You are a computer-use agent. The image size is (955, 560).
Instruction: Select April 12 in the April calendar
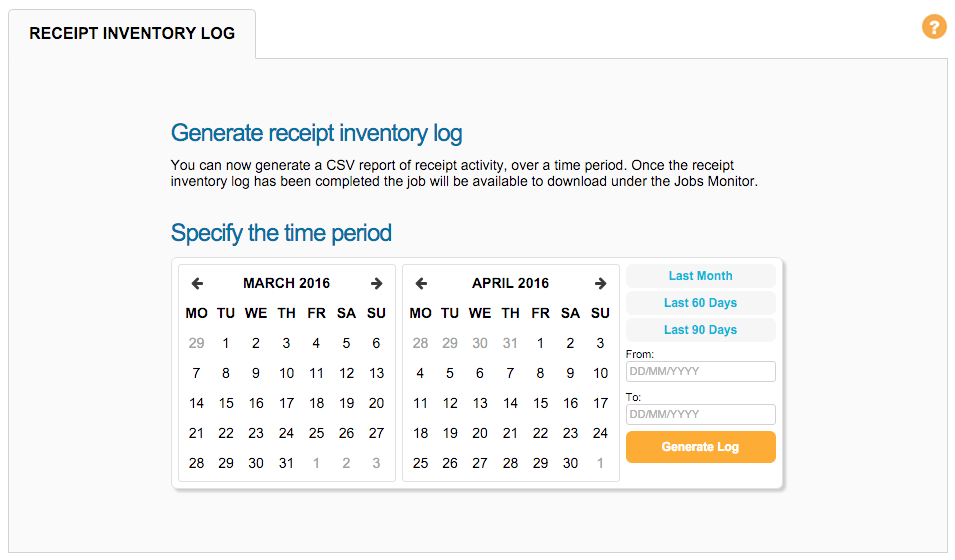click(x=450, y=403)
